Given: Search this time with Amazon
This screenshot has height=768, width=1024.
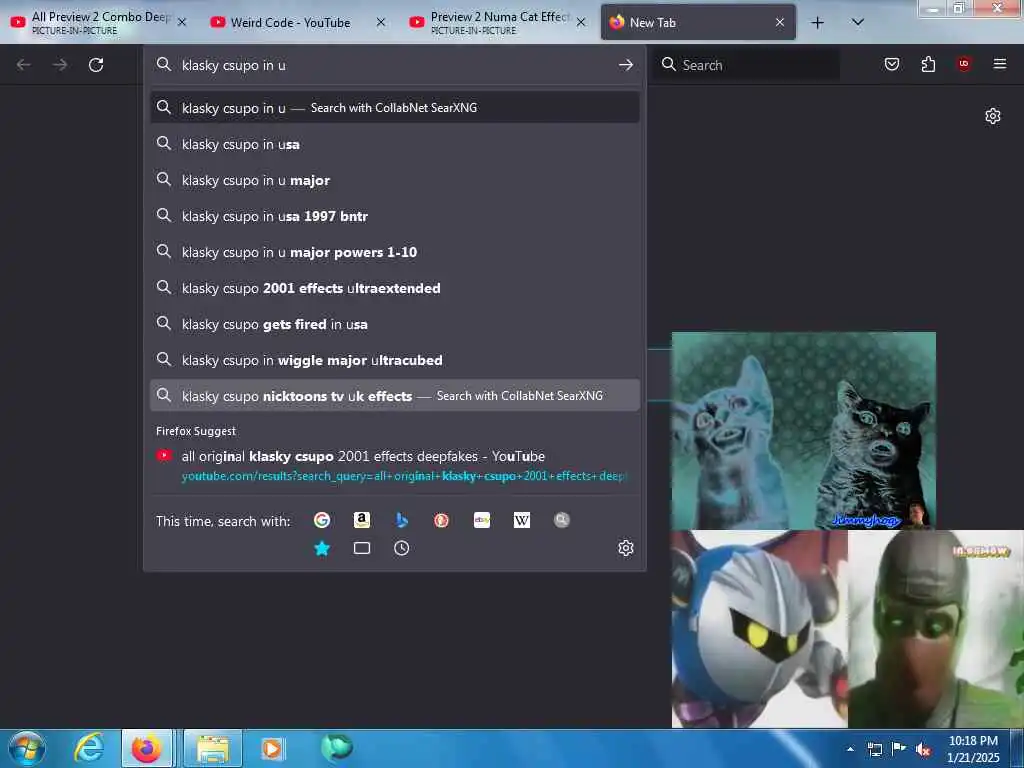Looking at the screenshot, I should [x=362, y=520].
